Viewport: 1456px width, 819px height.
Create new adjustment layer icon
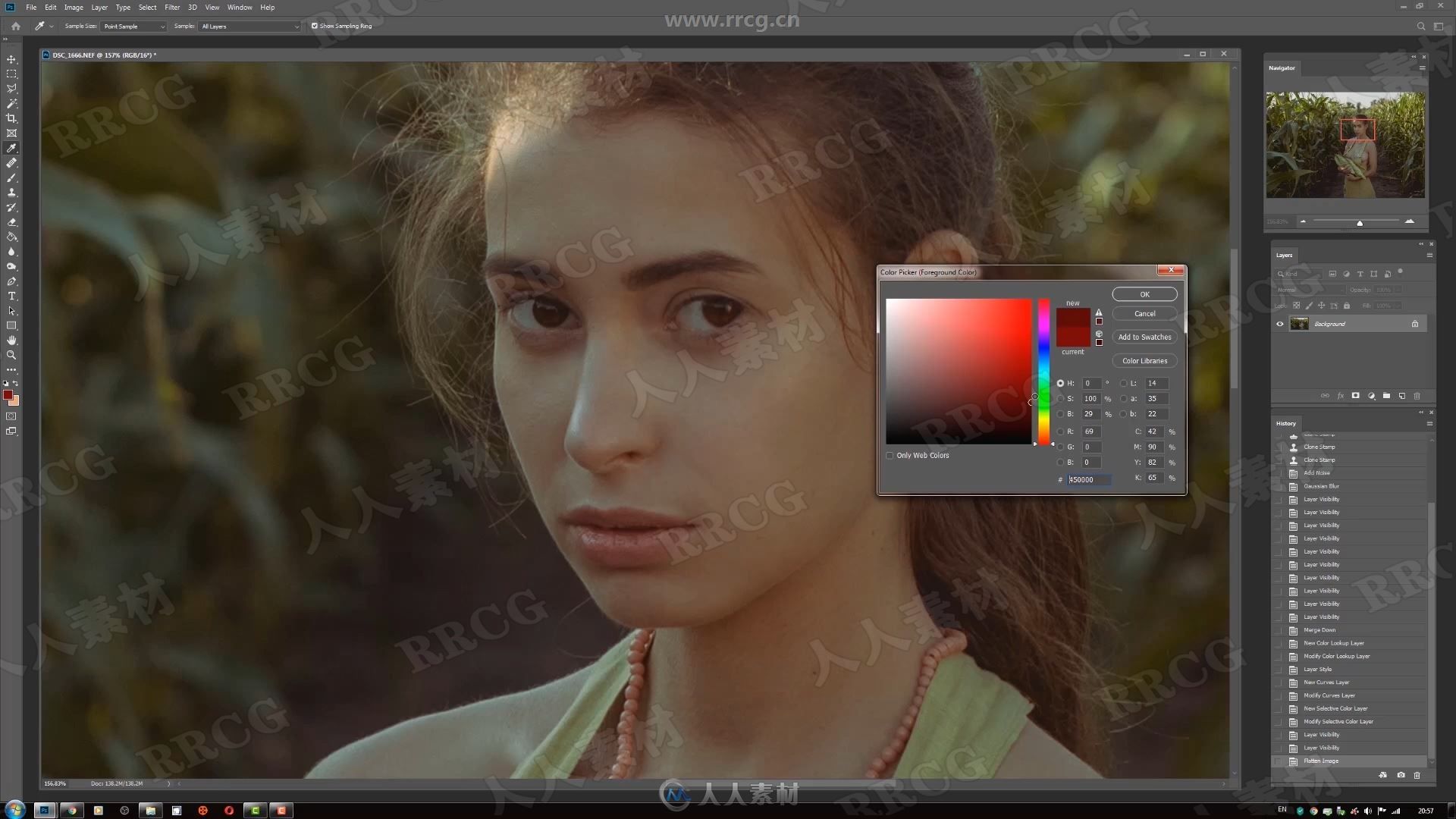pyautogui.click(x=1371, y=396)
